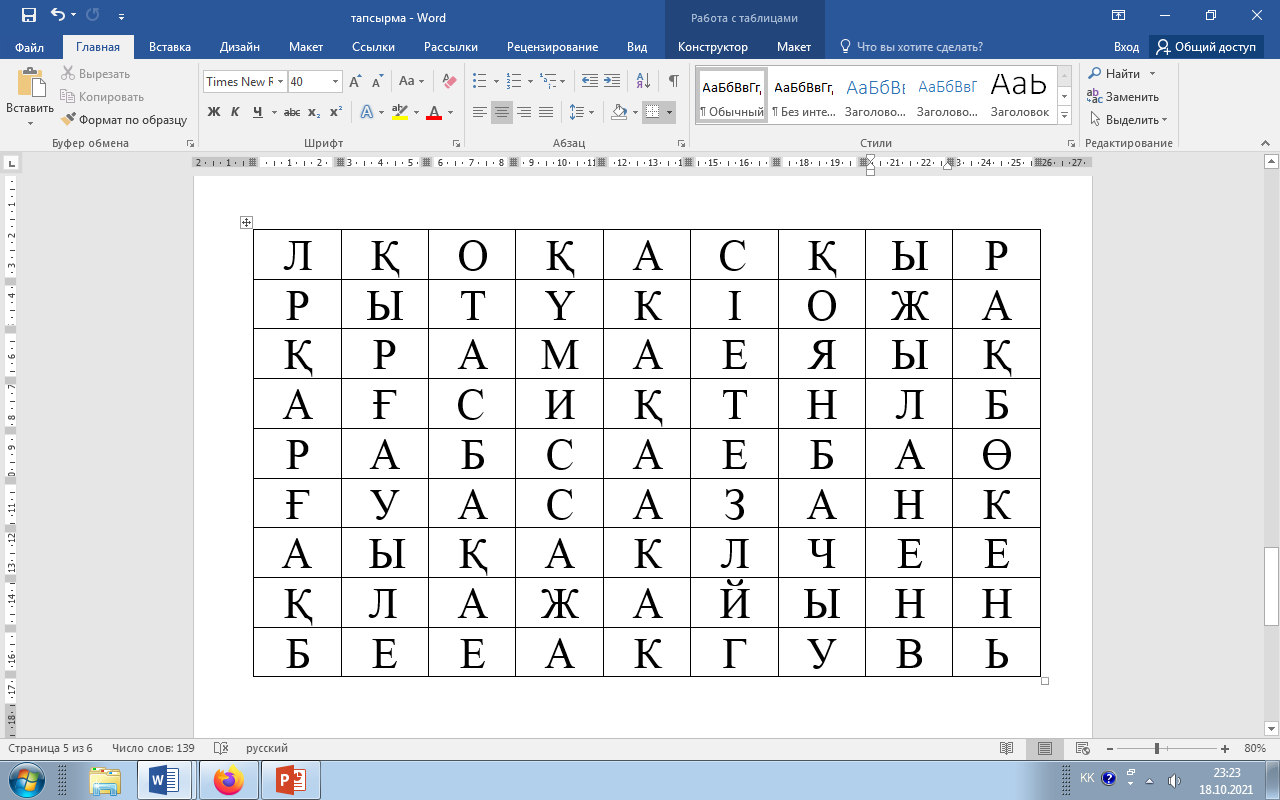
Task: Open ribbon display options icon in title bar
Action: 1118,16
